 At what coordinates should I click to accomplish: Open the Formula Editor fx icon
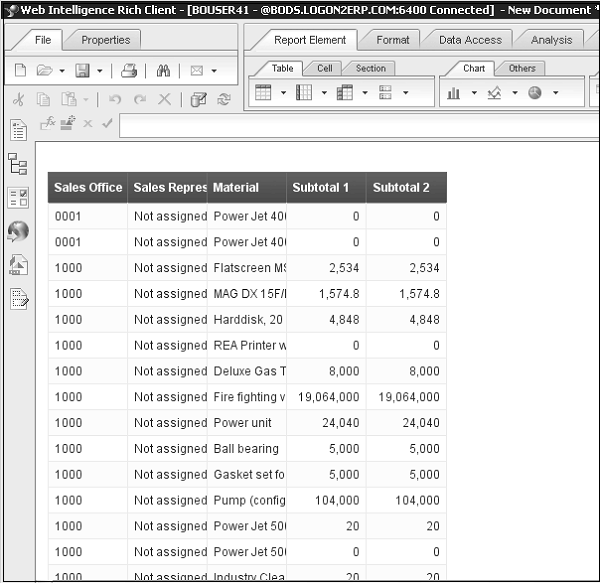(46, 123)
